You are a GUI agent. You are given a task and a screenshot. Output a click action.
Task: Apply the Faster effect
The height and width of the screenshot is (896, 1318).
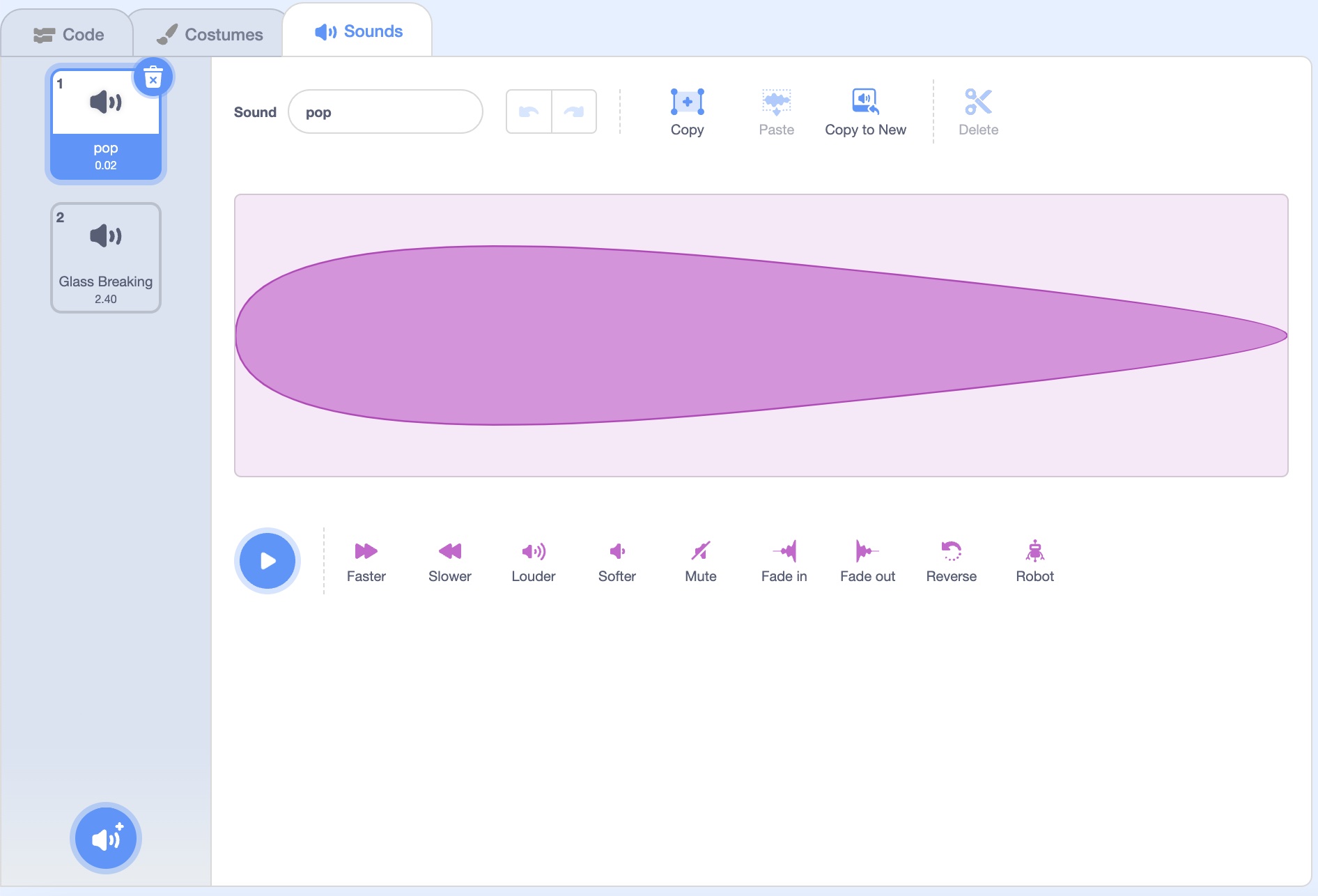(x=366, y=562)
